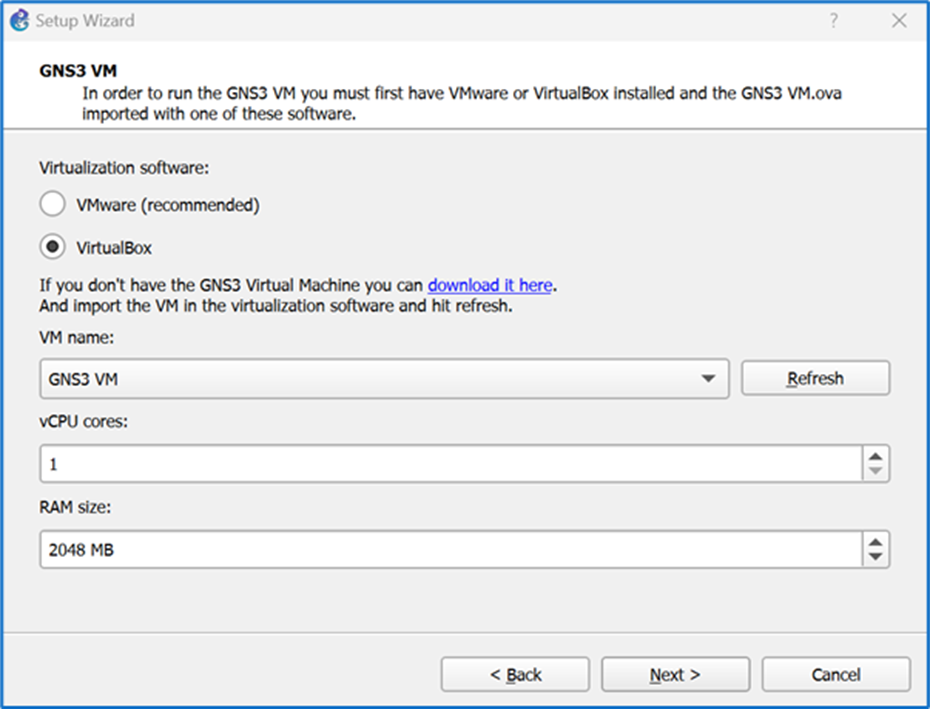Click the 'VM name:' label
This screenshot has height=709, width=930.
pyautogui.click(x=77, y=338)
